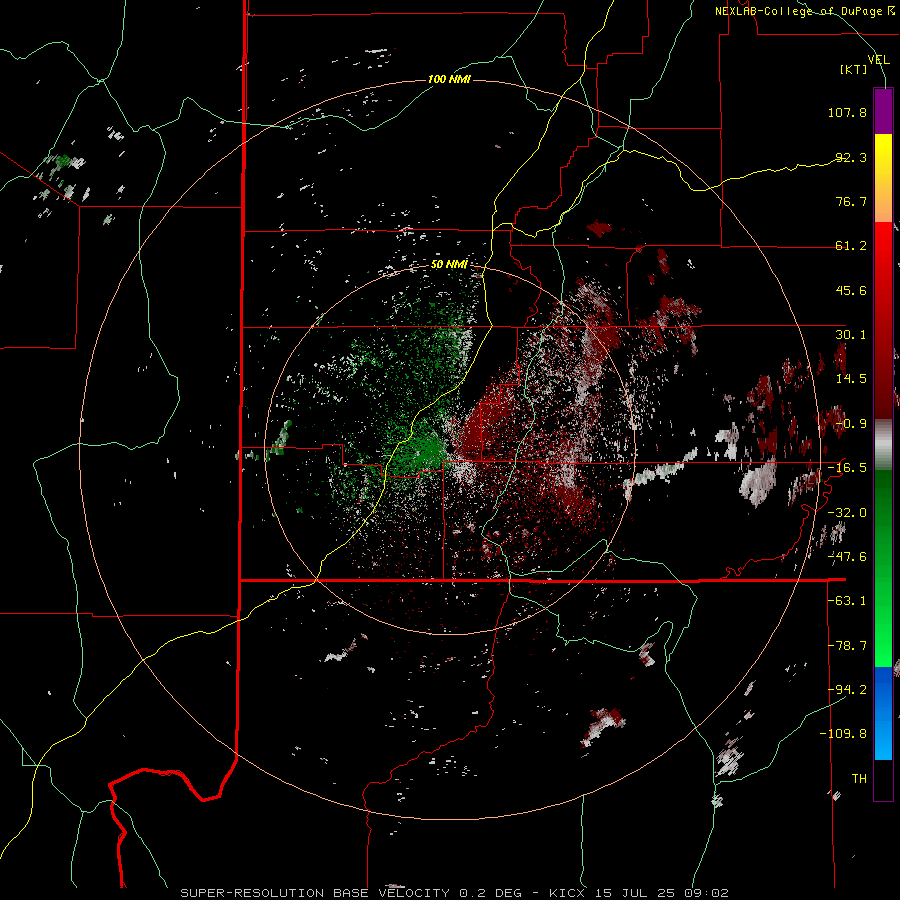Click the -16.5 velocity scale value
The image size is (900, 900).
(x=847, y=468)
